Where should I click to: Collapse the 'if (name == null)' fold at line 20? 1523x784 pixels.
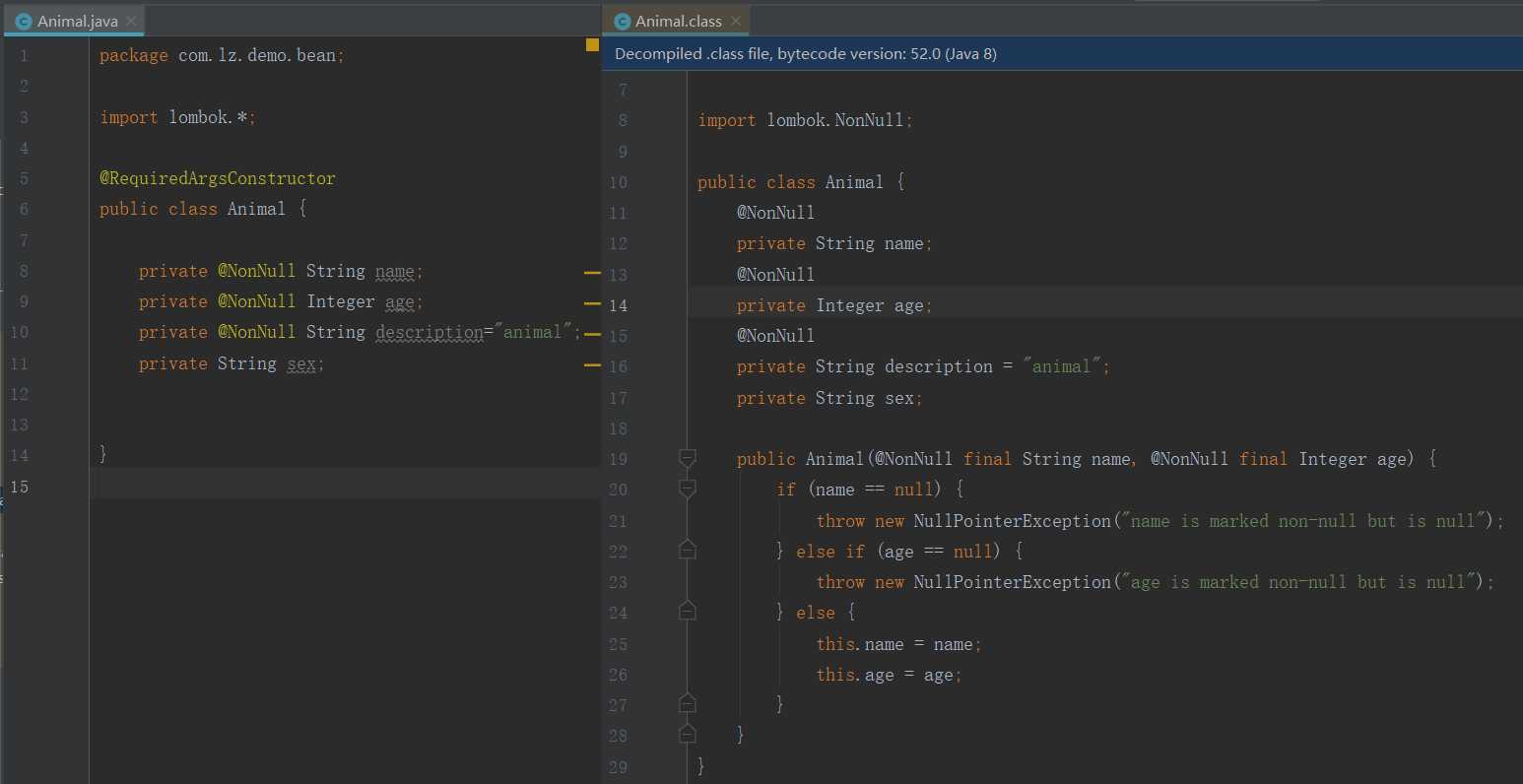(688, 489)
